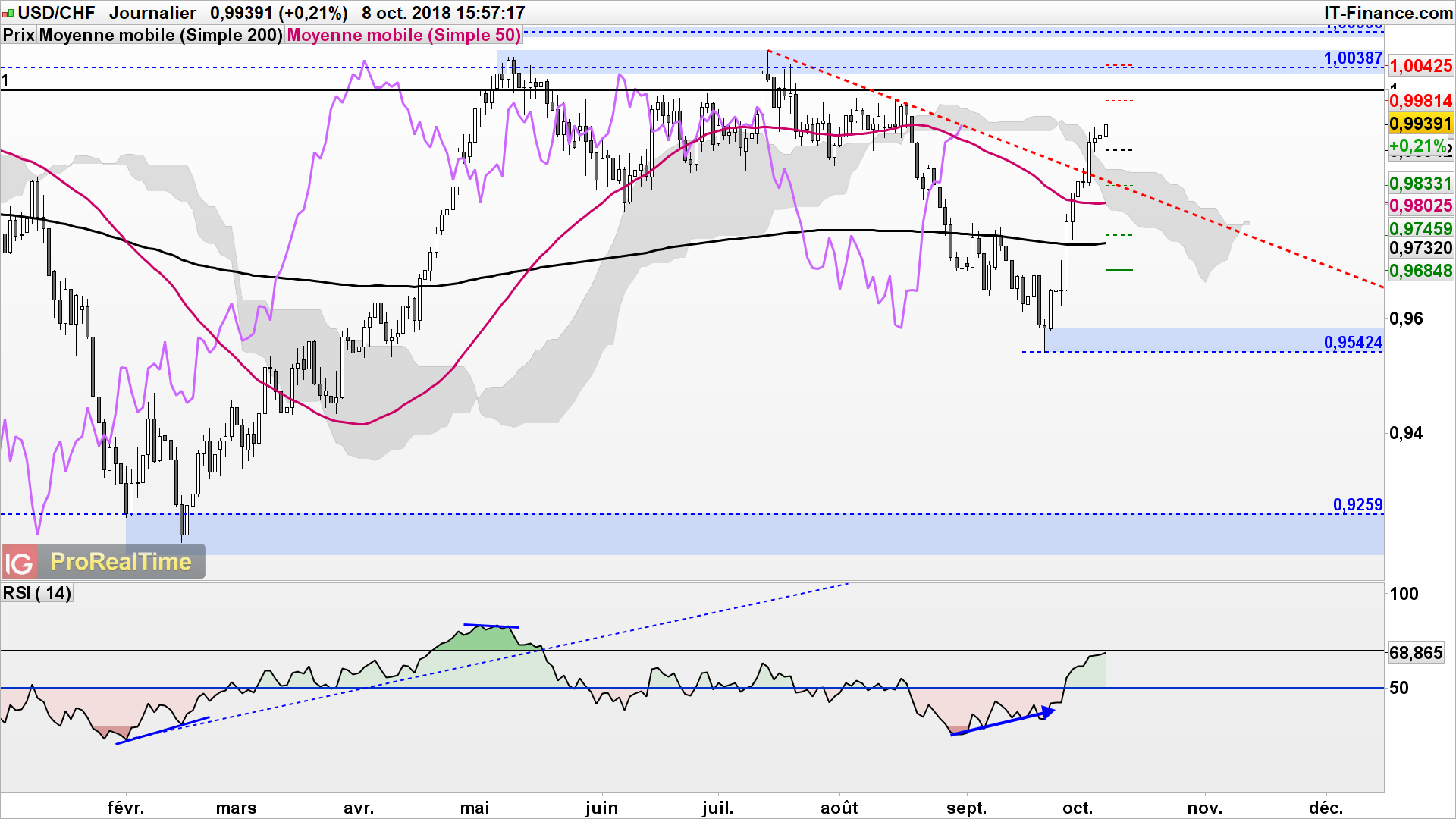Click the 1,00425 red price tag

(x=1420, y=66)
